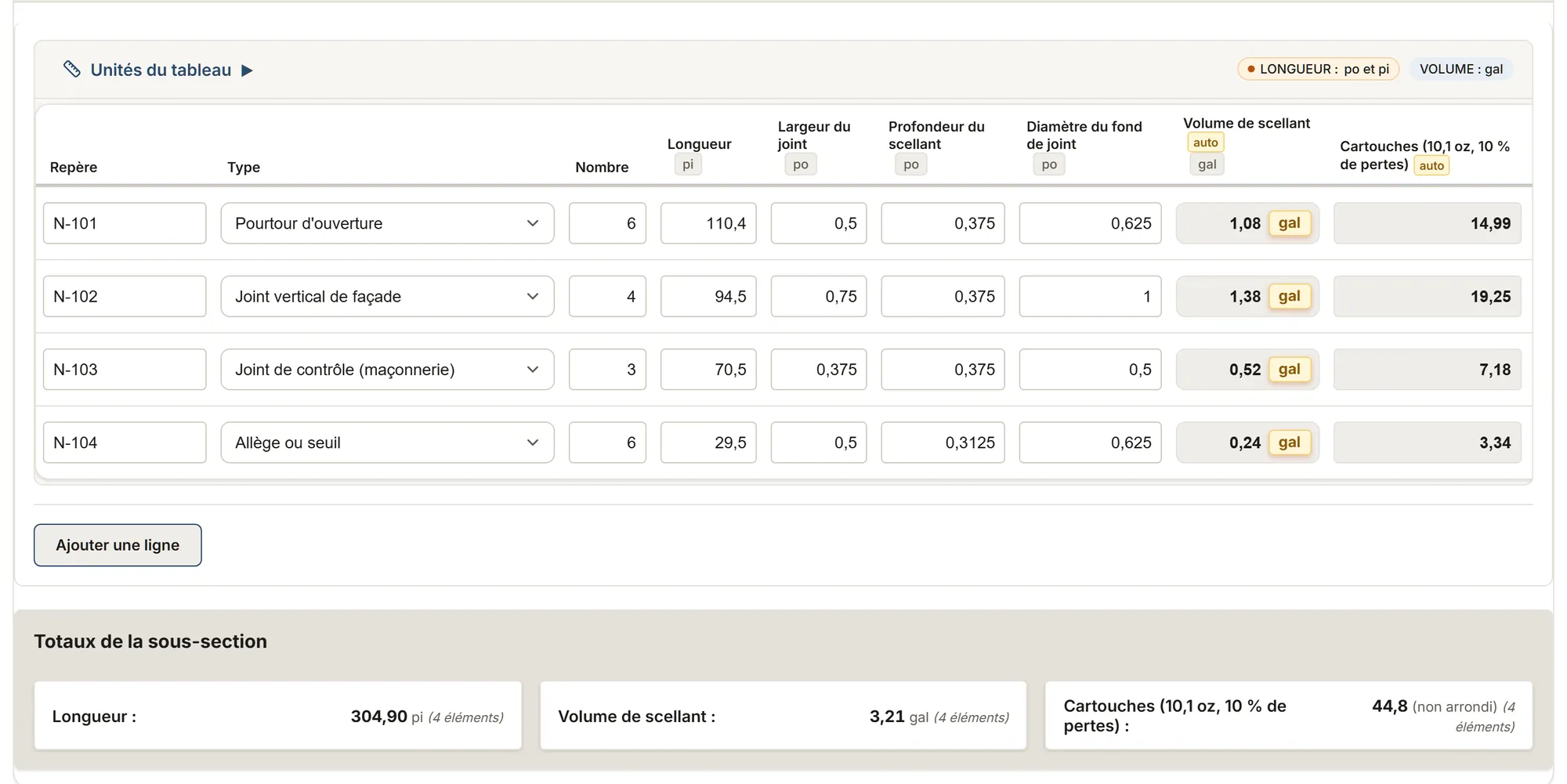This screenshot has width=1567, height=784.
Task: Click the Profondeur du scellant field in row N-101
Action: coord(943,223)
